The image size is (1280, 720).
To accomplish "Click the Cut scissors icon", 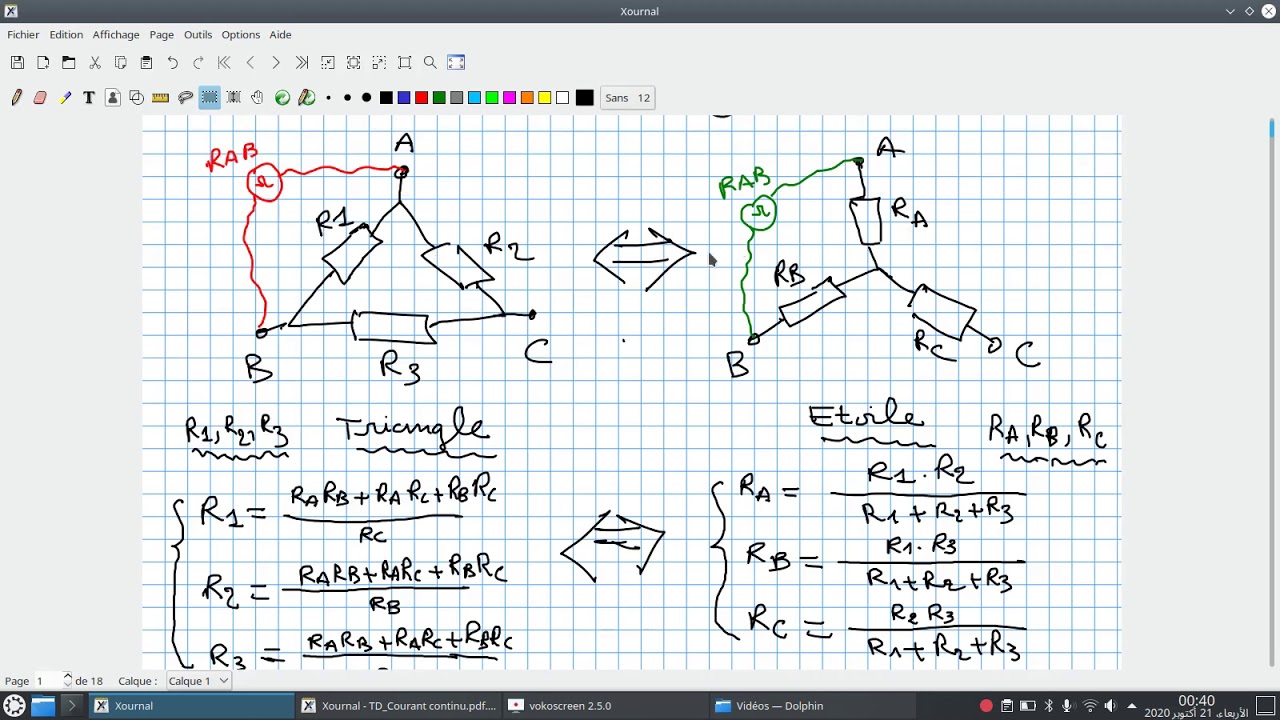I will [95, 62].
